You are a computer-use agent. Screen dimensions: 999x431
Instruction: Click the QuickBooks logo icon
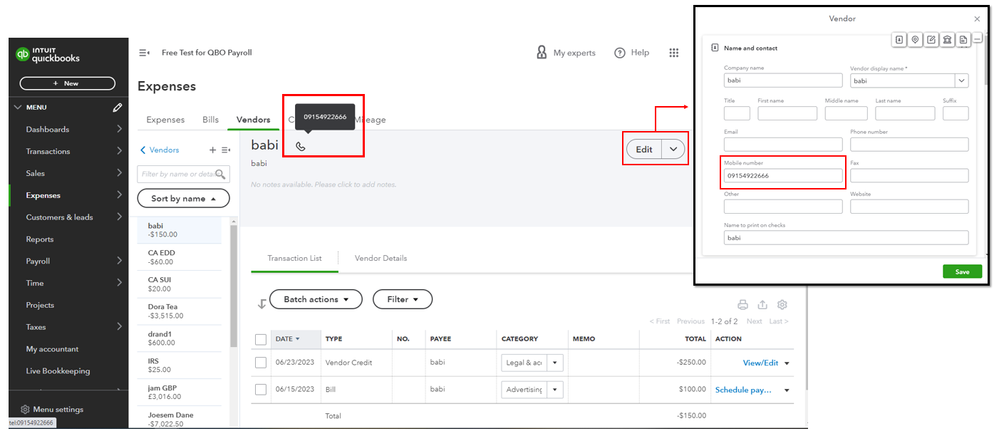coord(23,55)
